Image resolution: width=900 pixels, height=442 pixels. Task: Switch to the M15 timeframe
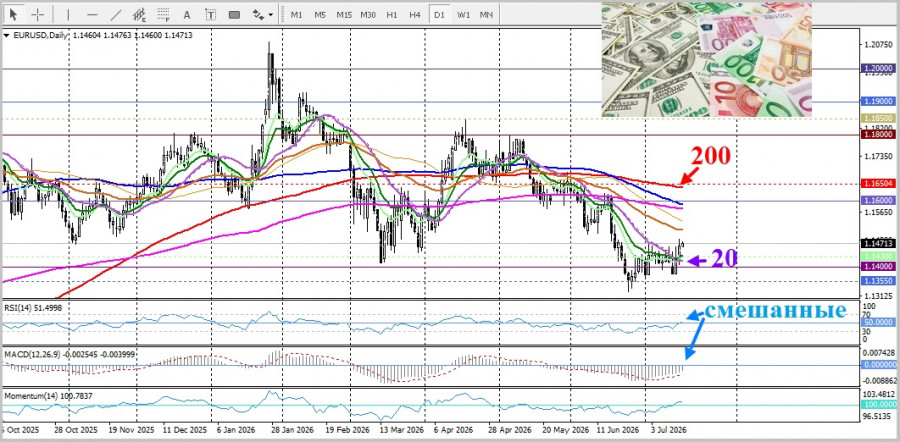[344, 14]
